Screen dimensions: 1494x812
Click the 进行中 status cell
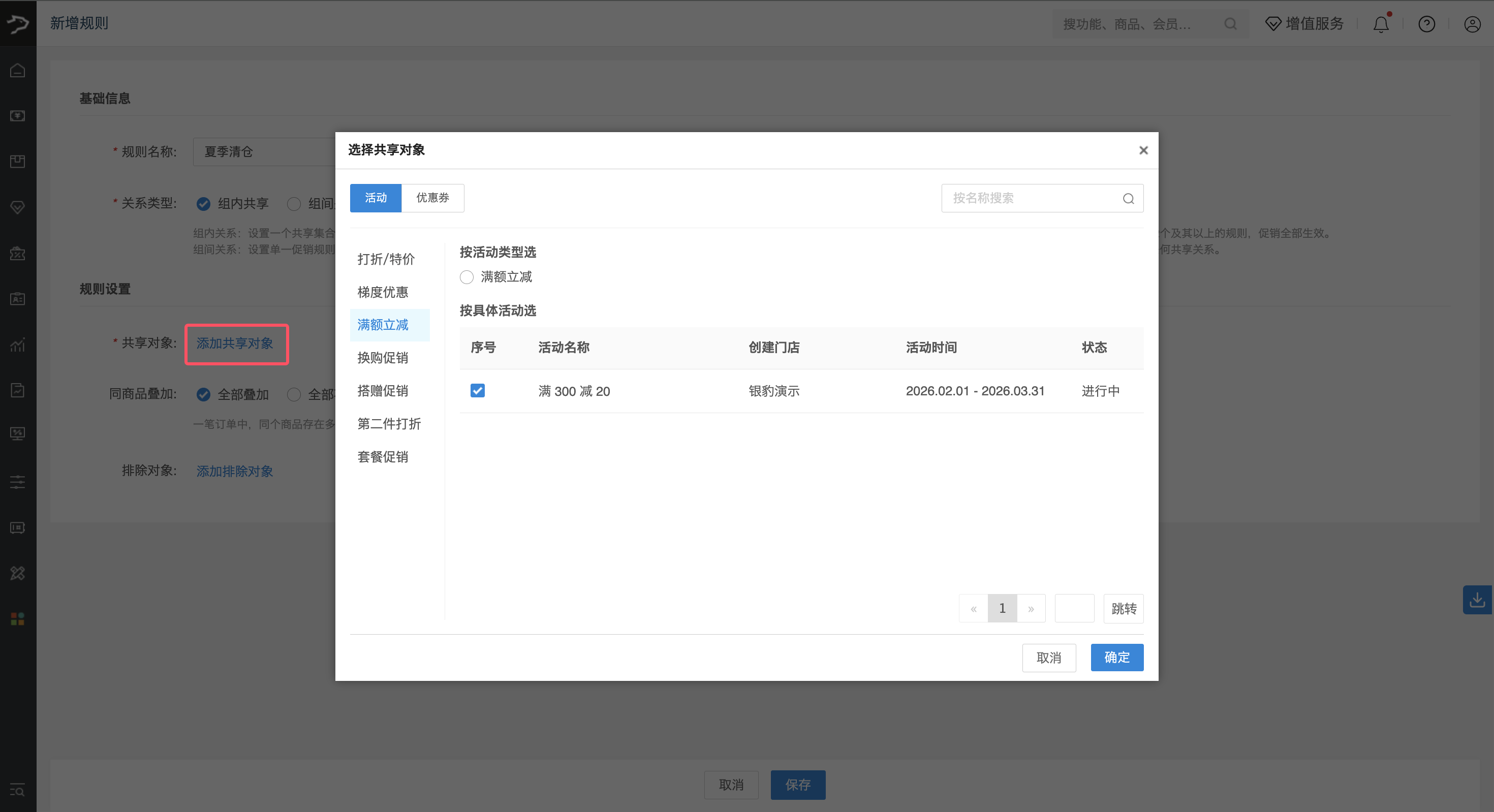1100,391
